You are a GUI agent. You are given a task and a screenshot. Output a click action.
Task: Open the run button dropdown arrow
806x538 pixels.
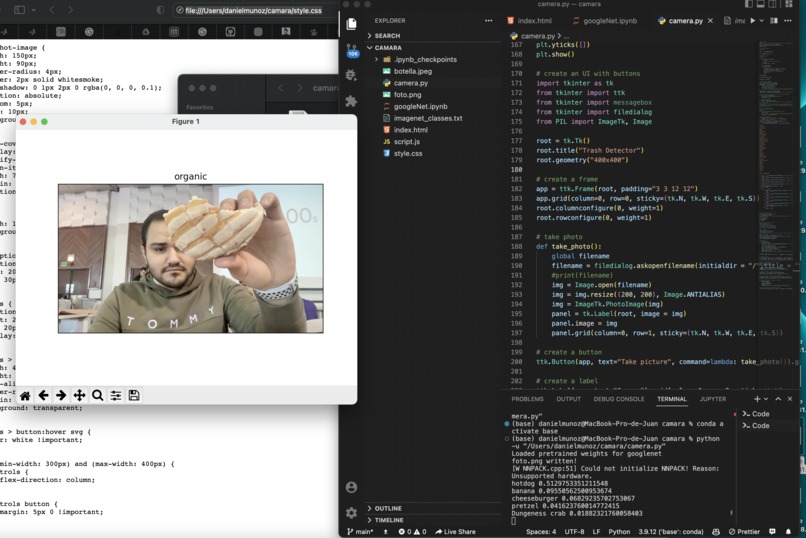coord(762,21)
